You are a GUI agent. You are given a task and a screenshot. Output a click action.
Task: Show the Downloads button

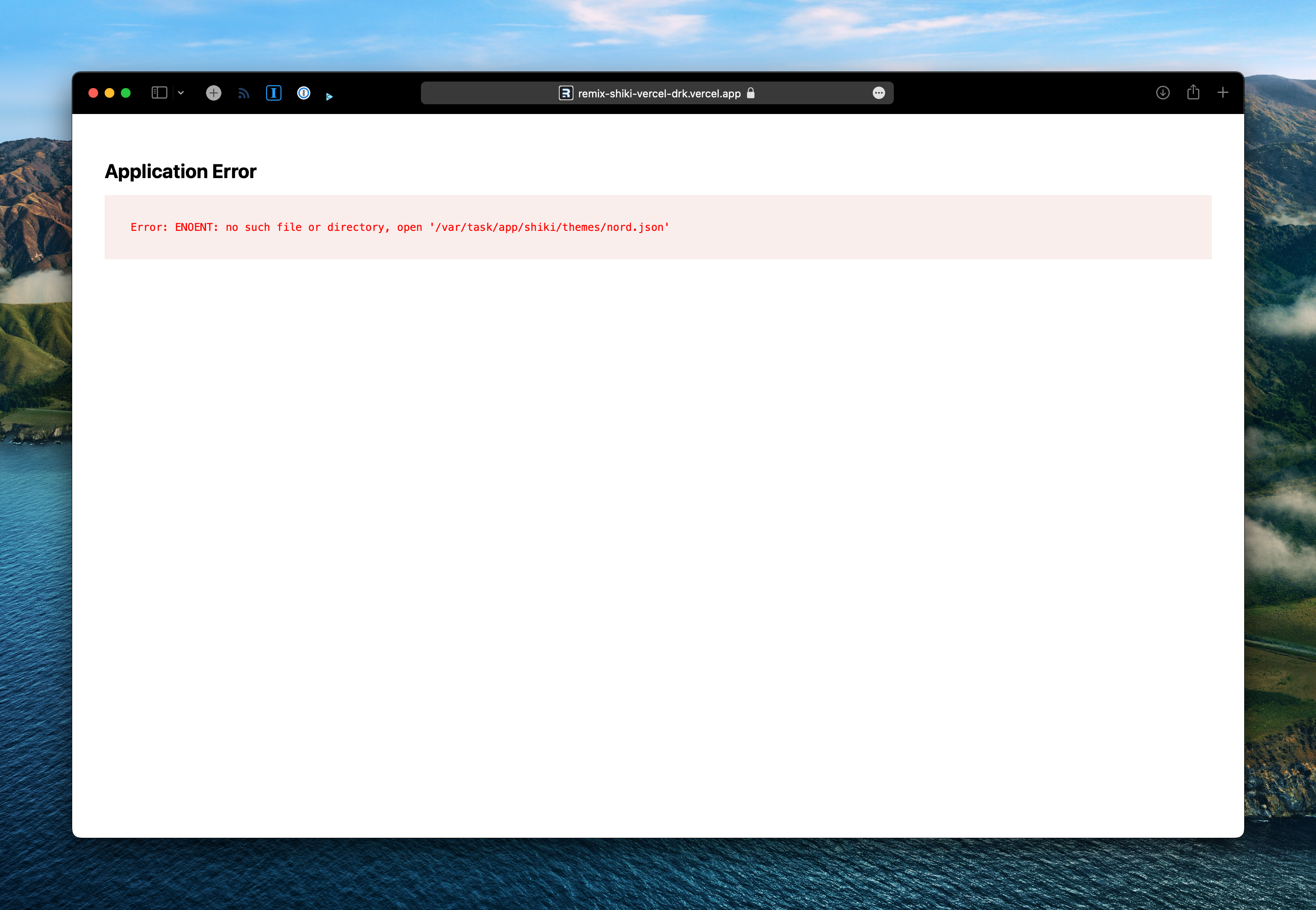[x=1163, y=93]
